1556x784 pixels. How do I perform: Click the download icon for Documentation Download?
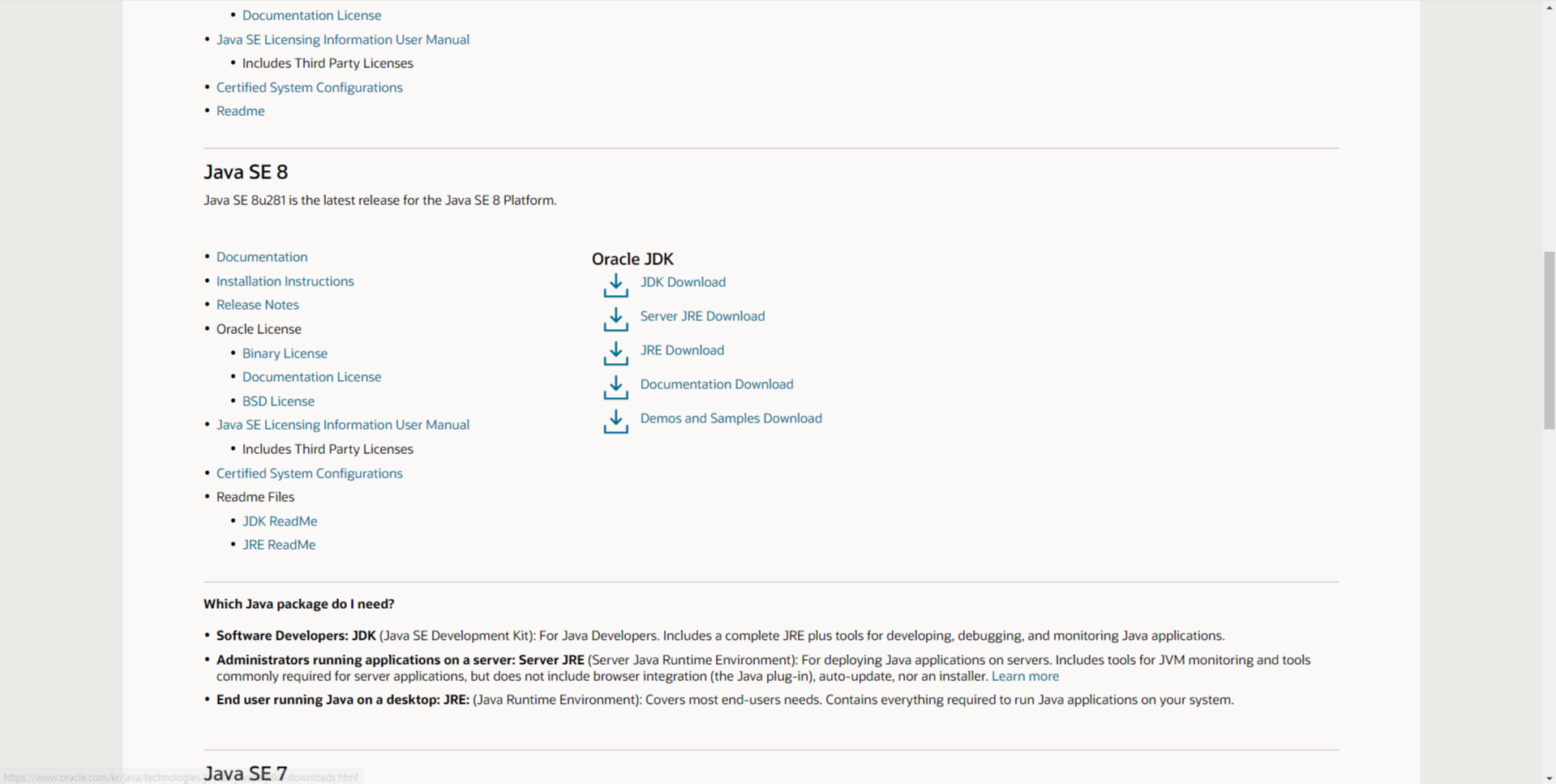pyautogui.click(x=615, y=388)
